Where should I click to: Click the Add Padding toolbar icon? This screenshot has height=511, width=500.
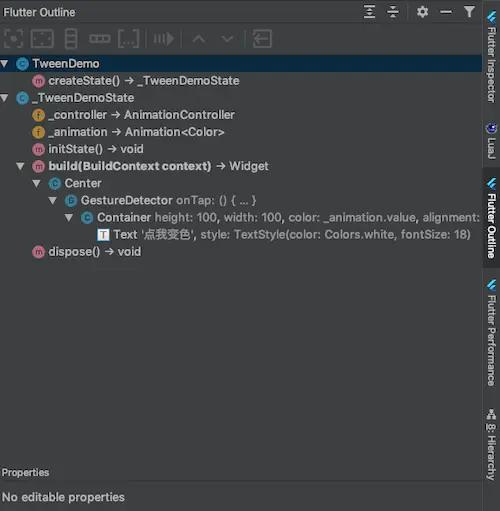point(42,39)
